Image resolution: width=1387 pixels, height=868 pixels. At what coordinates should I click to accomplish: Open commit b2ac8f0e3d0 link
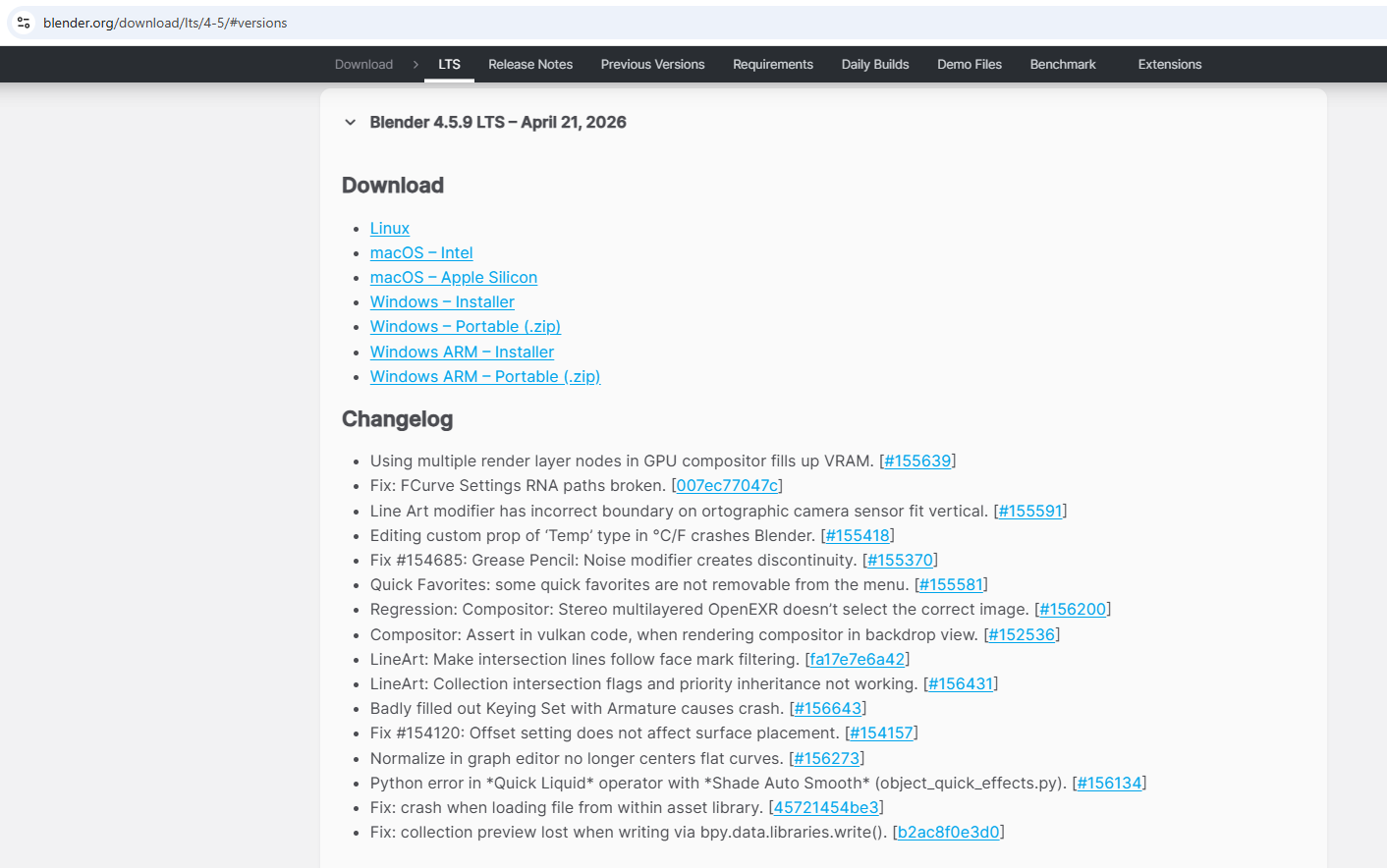949,833
